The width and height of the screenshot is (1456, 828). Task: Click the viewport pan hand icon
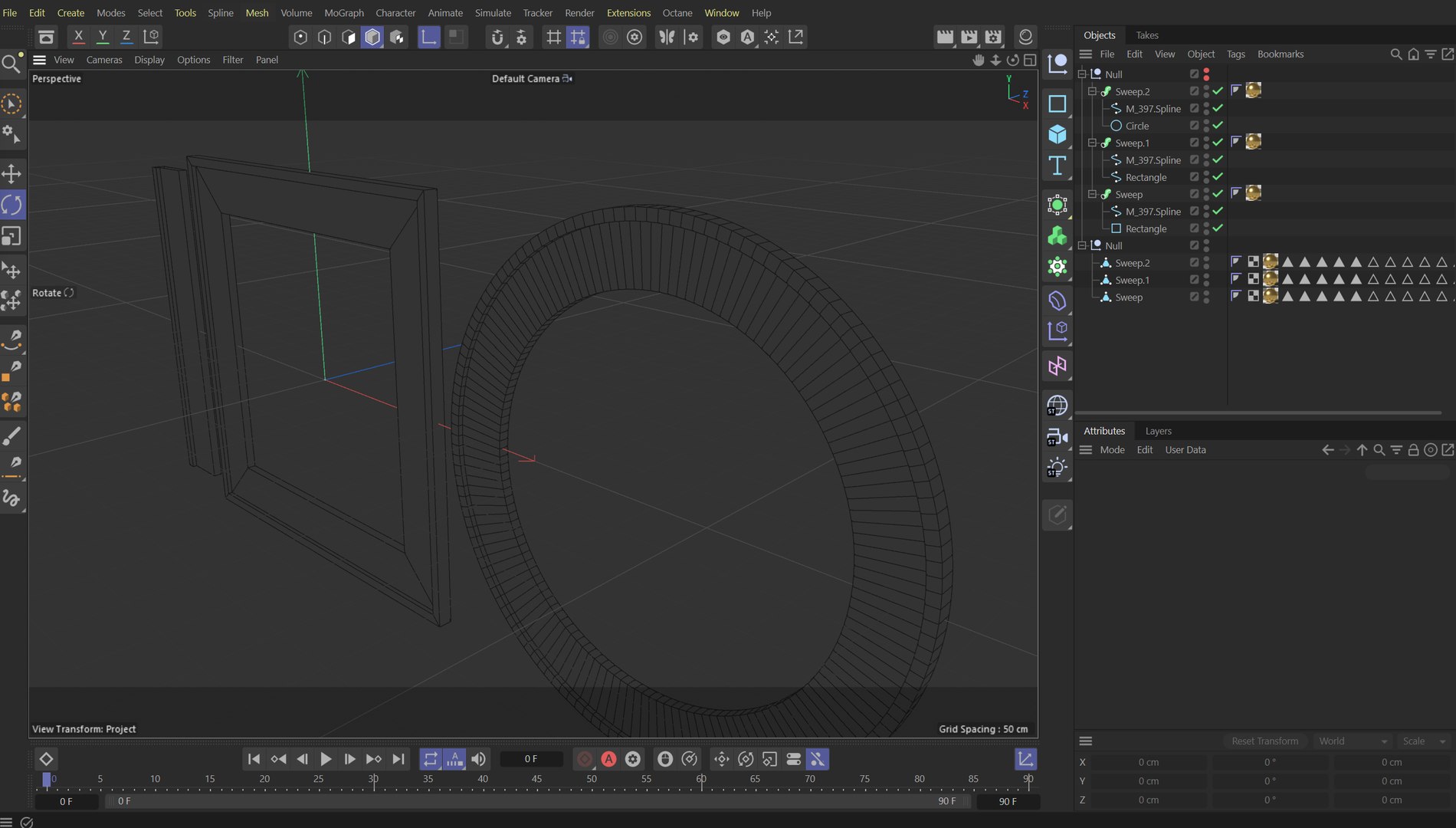tap(979, 60)
